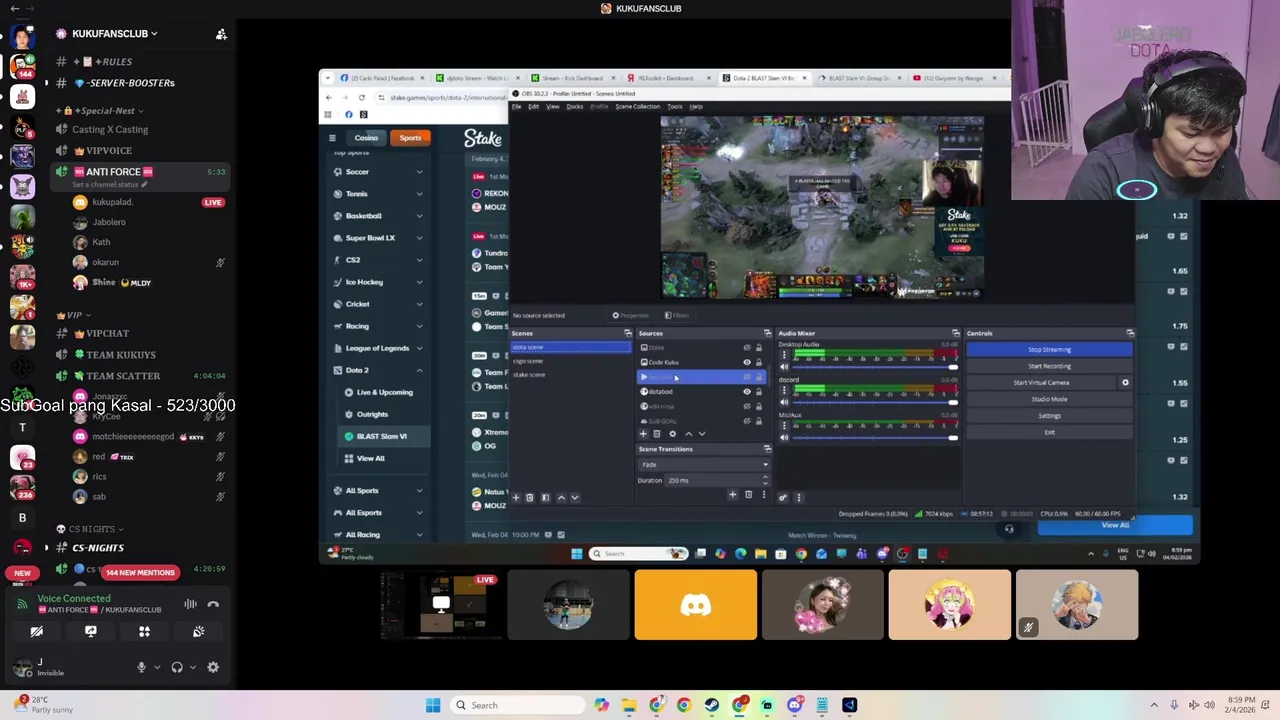Deafen with the headphones icon
1280x720 pixels.
pos(177,667)
